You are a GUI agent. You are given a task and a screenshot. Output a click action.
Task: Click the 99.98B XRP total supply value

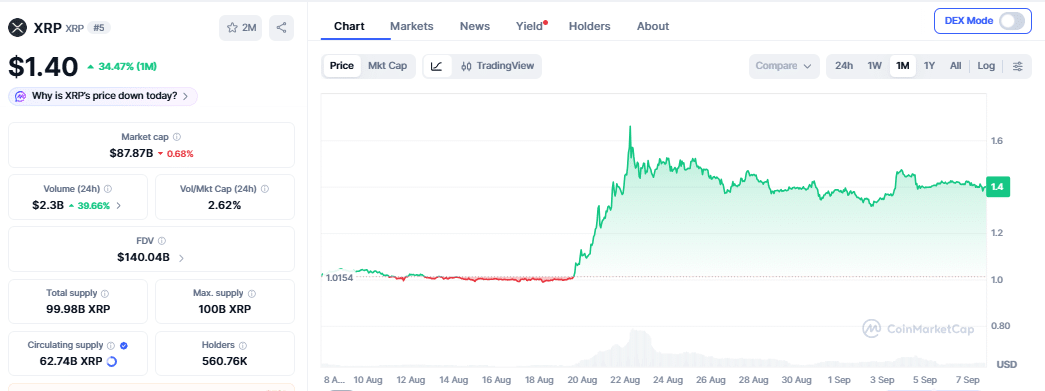[78, 309]
